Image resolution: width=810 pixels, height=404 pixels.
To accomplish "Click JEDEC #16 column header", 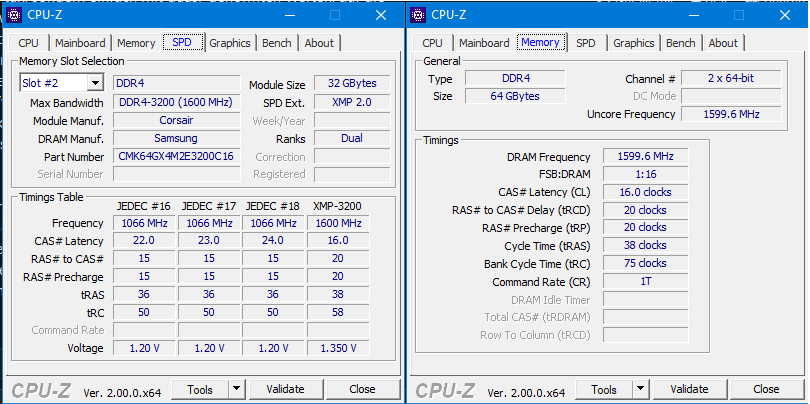I will pyautogui.click(x=144, y=206).
